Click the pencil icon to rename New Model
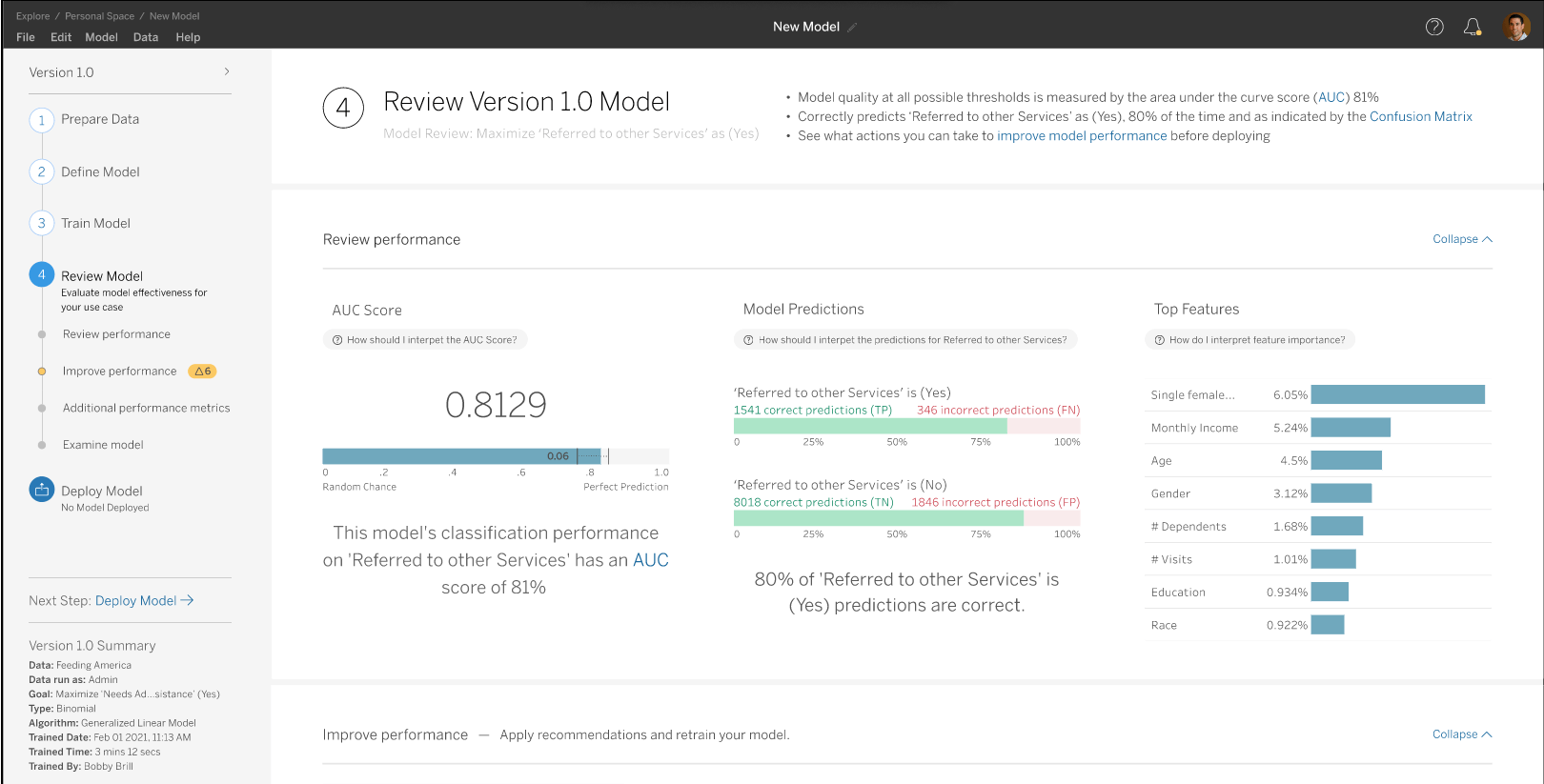1544x784 pixels. tap(853, 28)
